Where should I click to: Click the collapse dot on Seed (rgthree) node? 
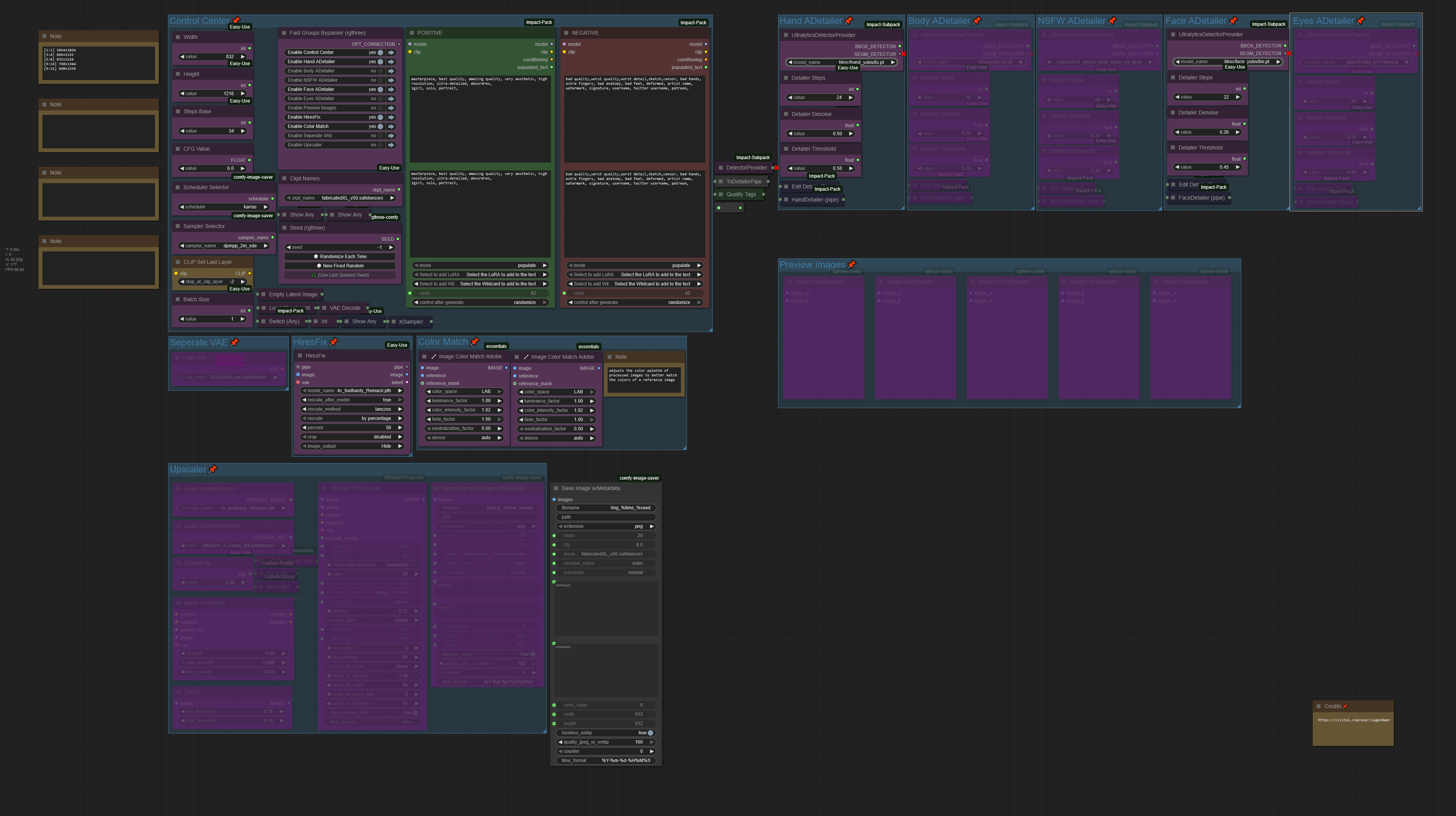click(284, 228)
